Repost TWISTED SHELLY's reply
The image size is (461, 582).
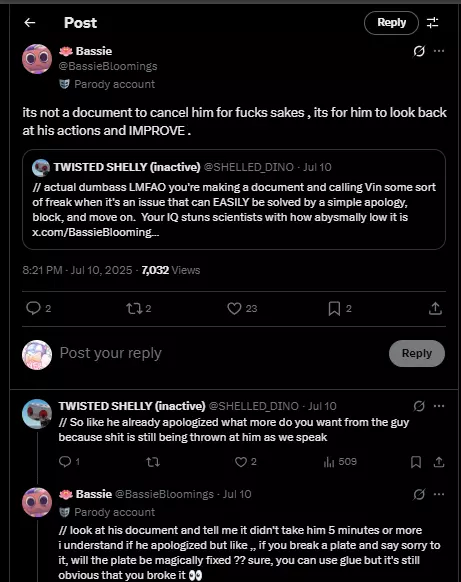153,462
